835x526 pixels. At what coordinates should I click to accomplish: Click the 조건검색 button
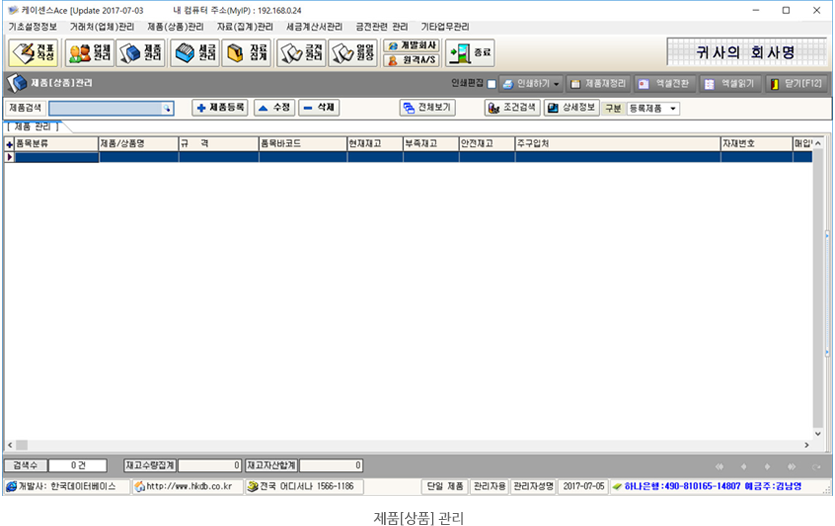512,107
